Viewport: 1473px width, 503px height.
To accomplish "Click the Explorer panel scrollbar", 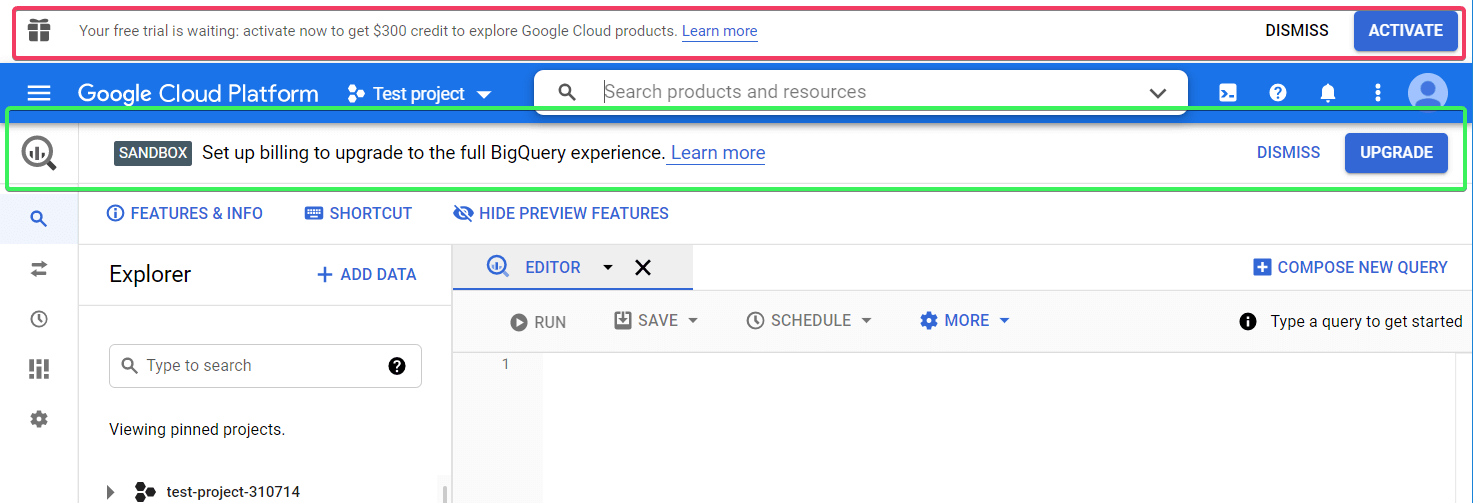I will (x=445, y=492).
